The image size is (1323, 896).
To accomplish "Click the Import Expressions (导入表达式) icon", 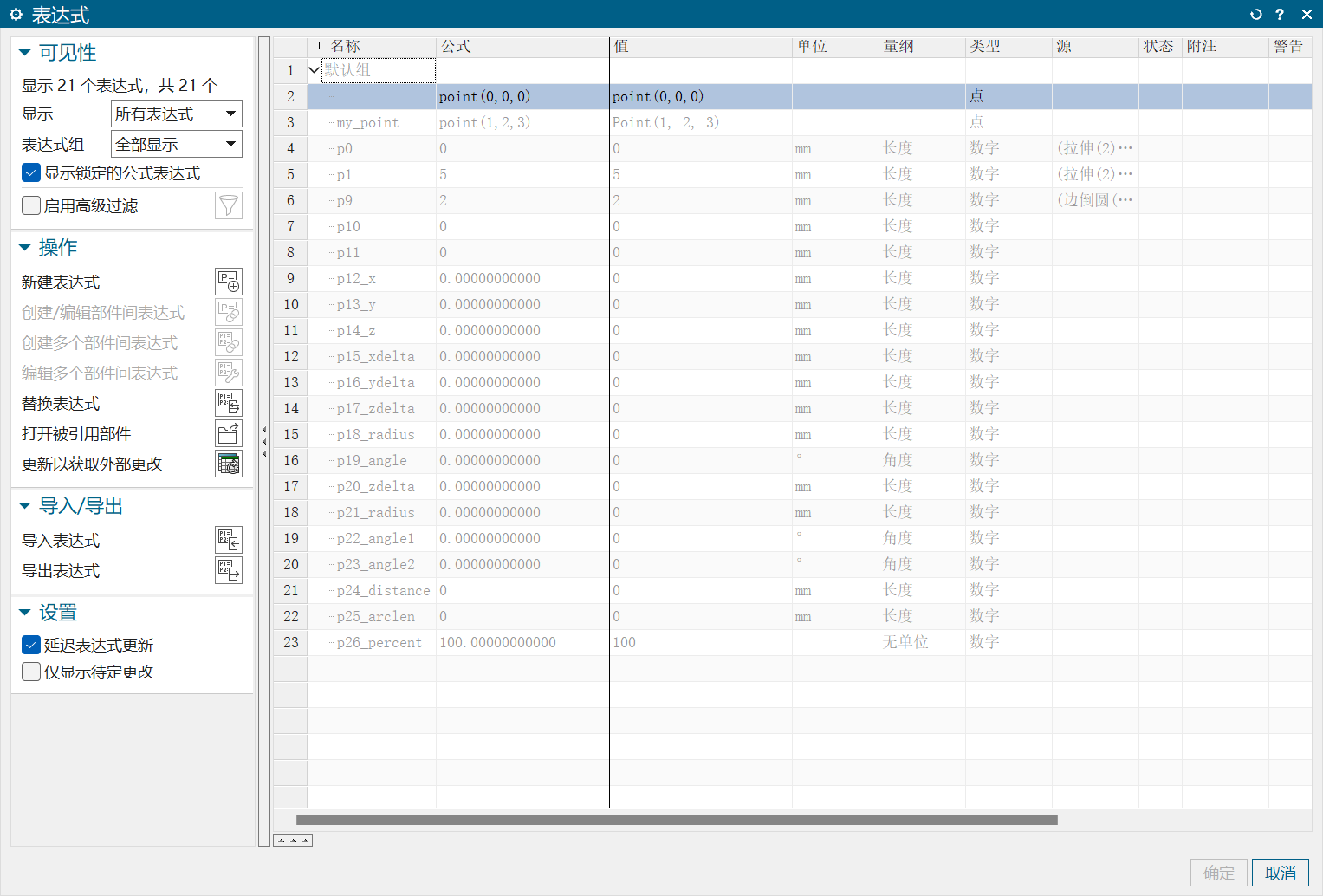I will (x=229, y=540).
